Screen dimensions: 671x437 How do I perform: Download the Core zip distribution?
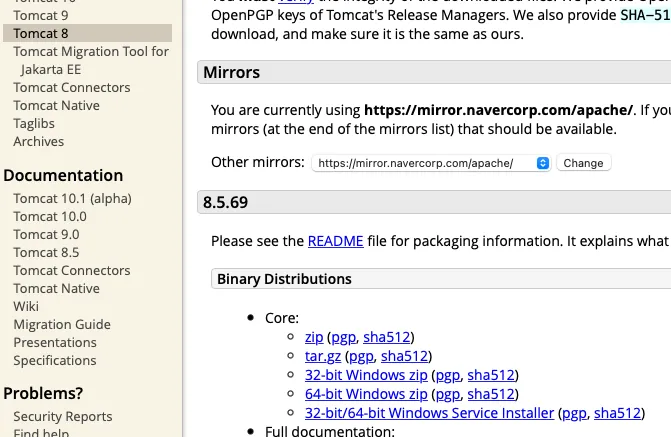click(x=314, y=337)
